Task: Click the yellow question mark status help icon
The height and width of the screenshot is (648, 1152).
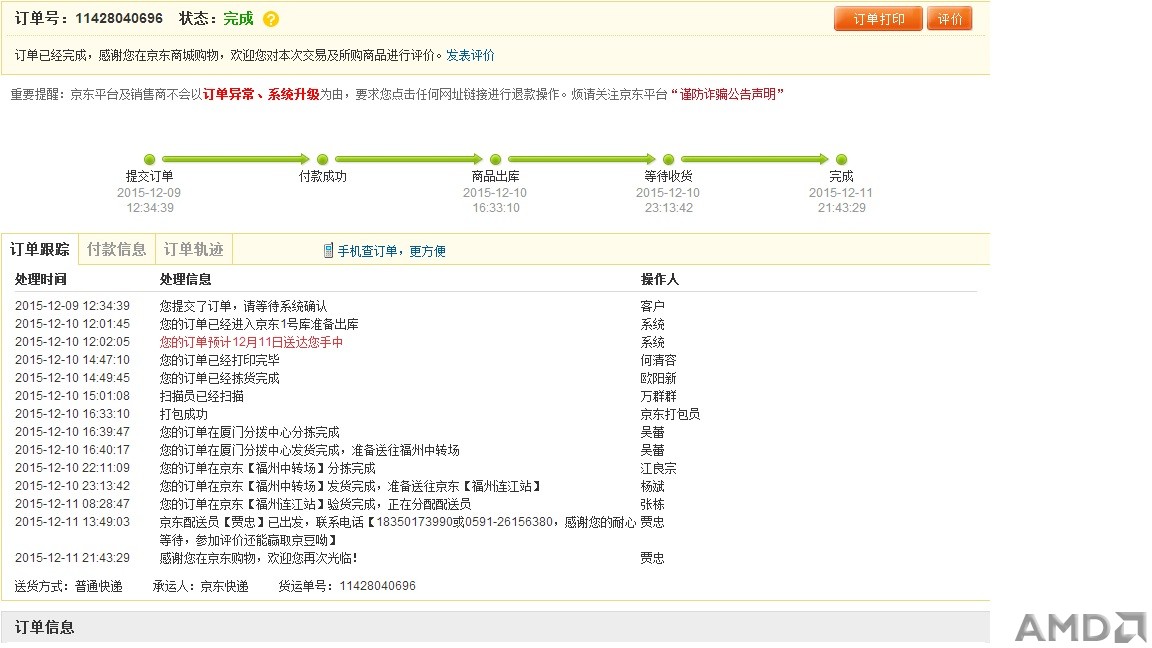Action: pyautogui.click(x=271, y=19)
